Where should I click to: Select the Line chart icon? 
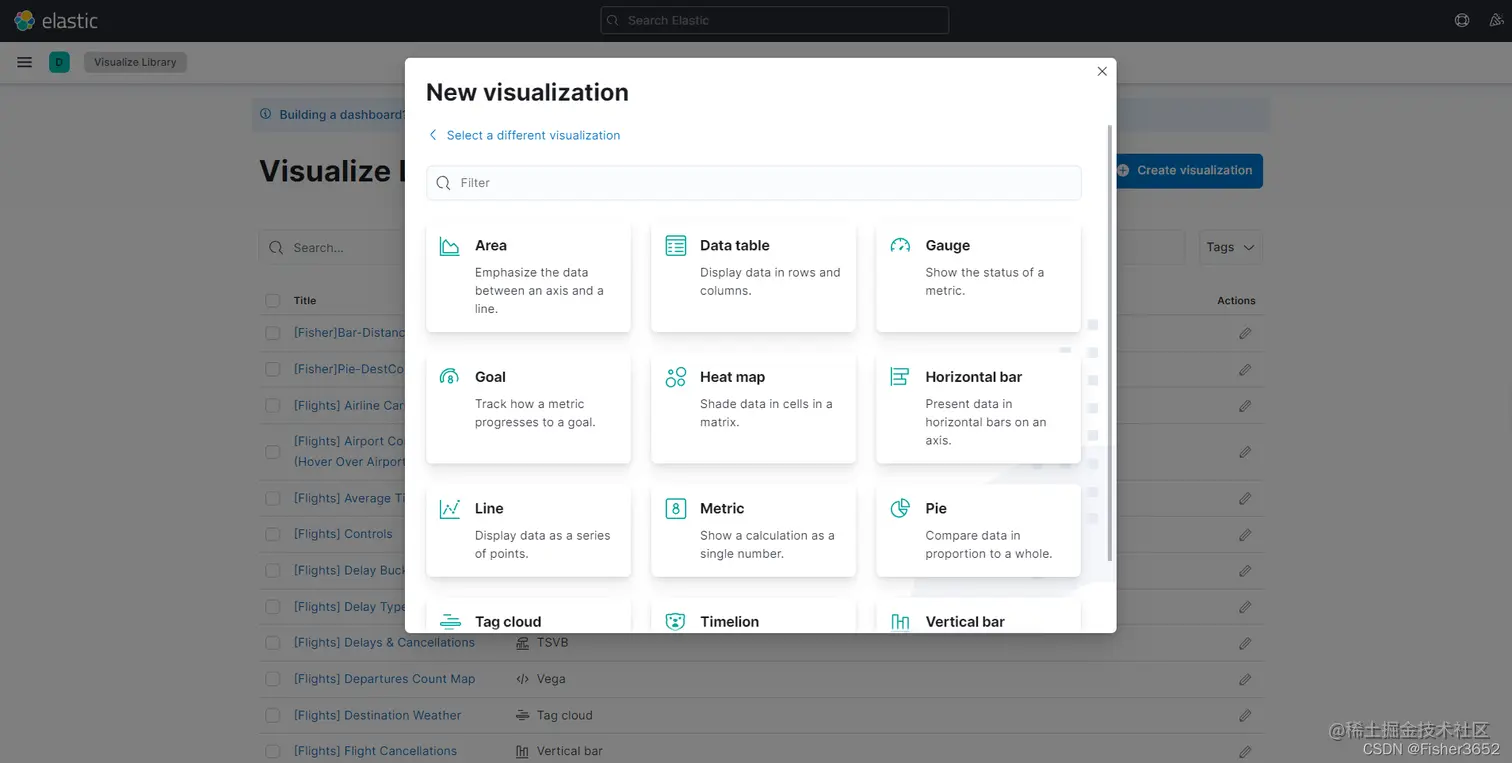450,509
